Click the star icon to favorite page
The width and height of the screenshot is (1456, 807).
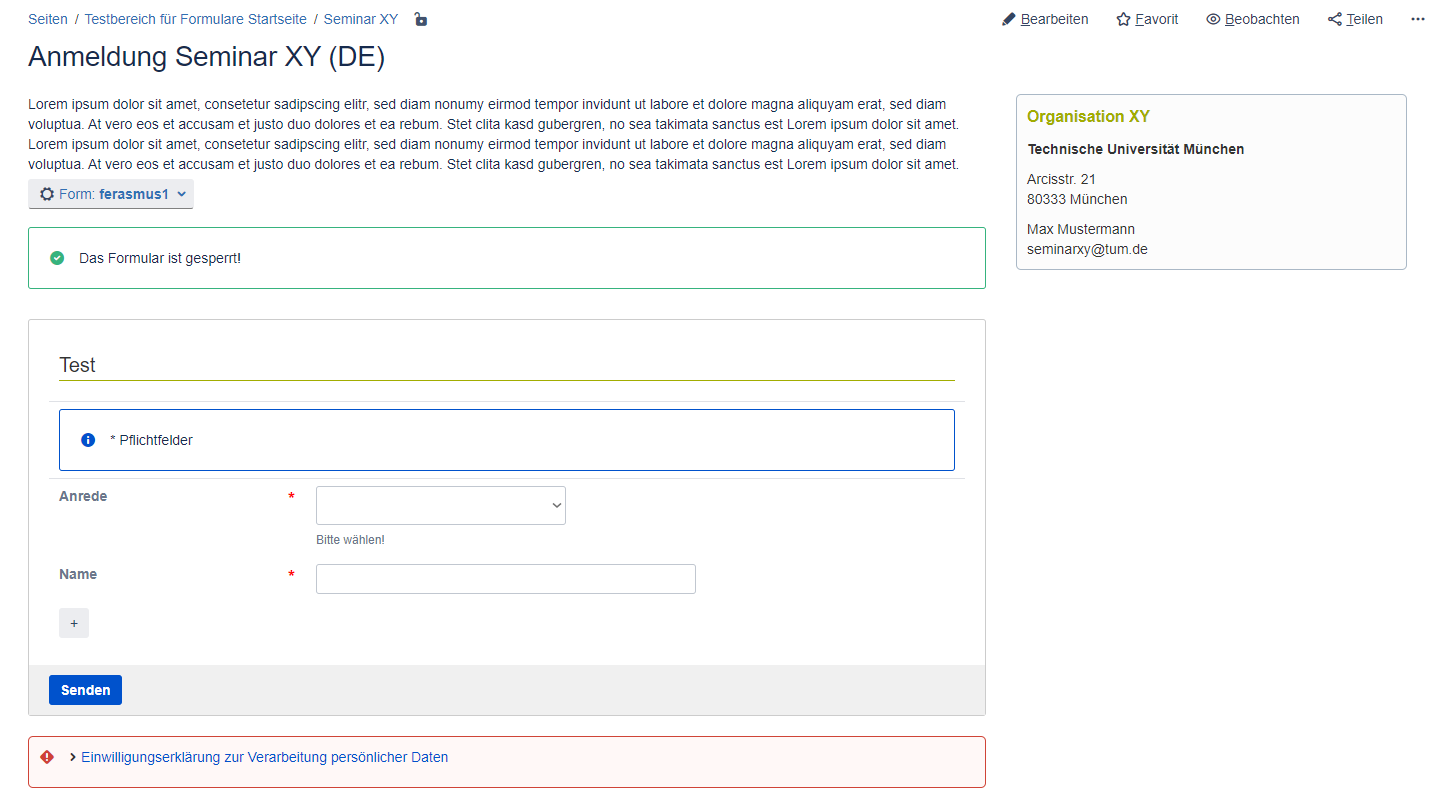[1123, 19]
